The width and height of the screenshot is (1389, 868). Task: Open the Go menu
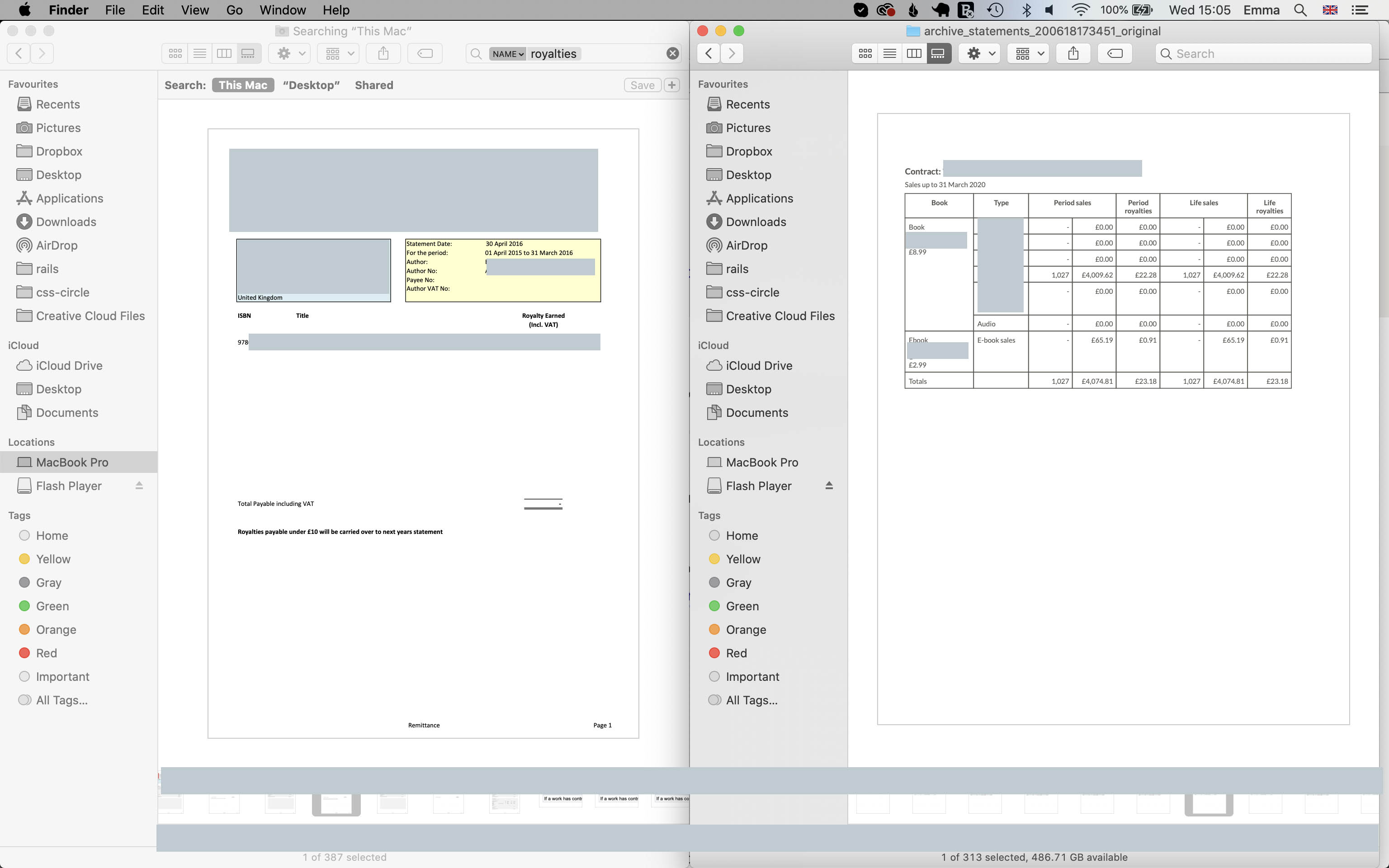click(234, 10)
